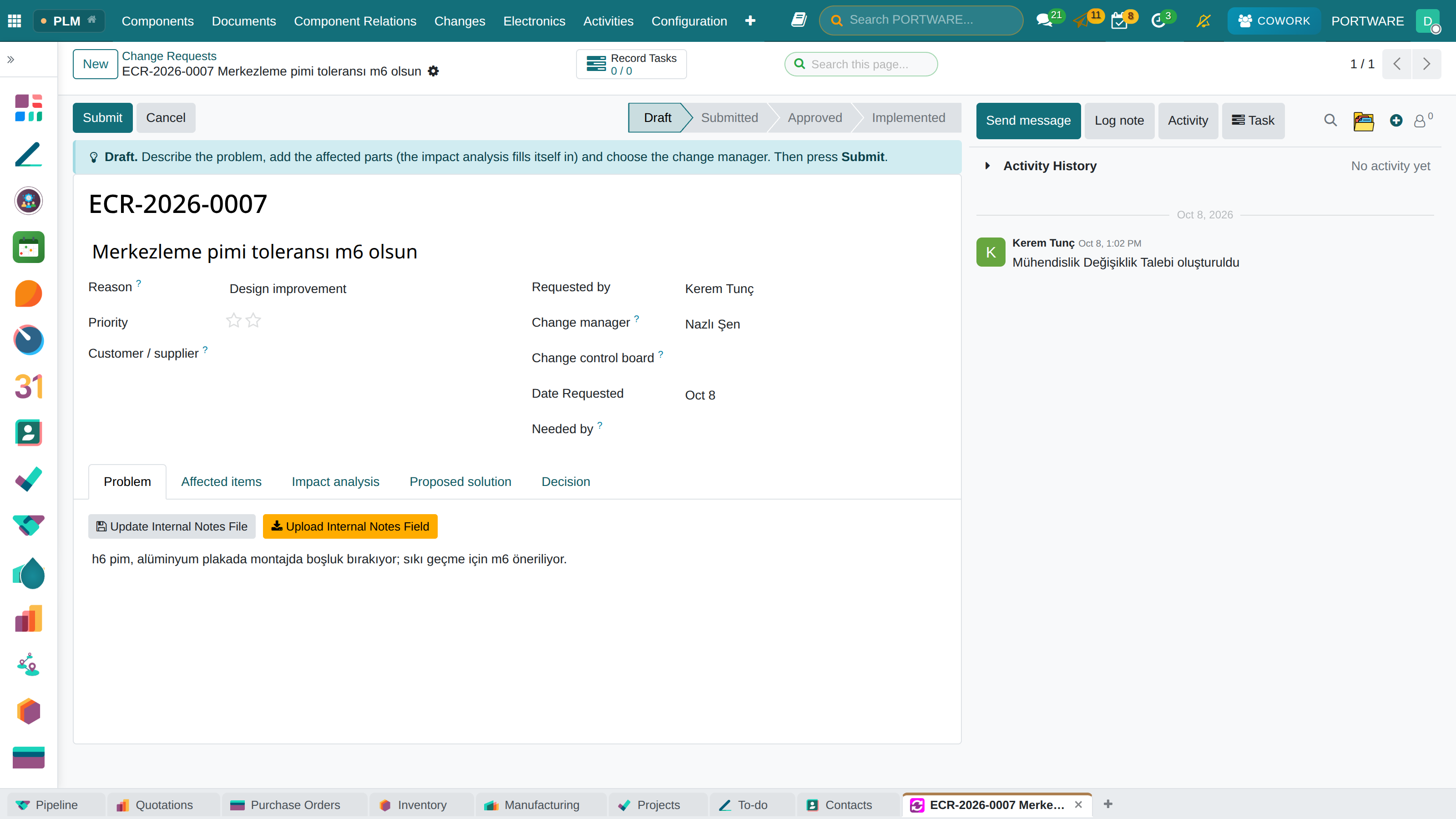Switch to the Impact analysis tab
This screenshot has height=819, width=1456.
click(x=335, y=481)
